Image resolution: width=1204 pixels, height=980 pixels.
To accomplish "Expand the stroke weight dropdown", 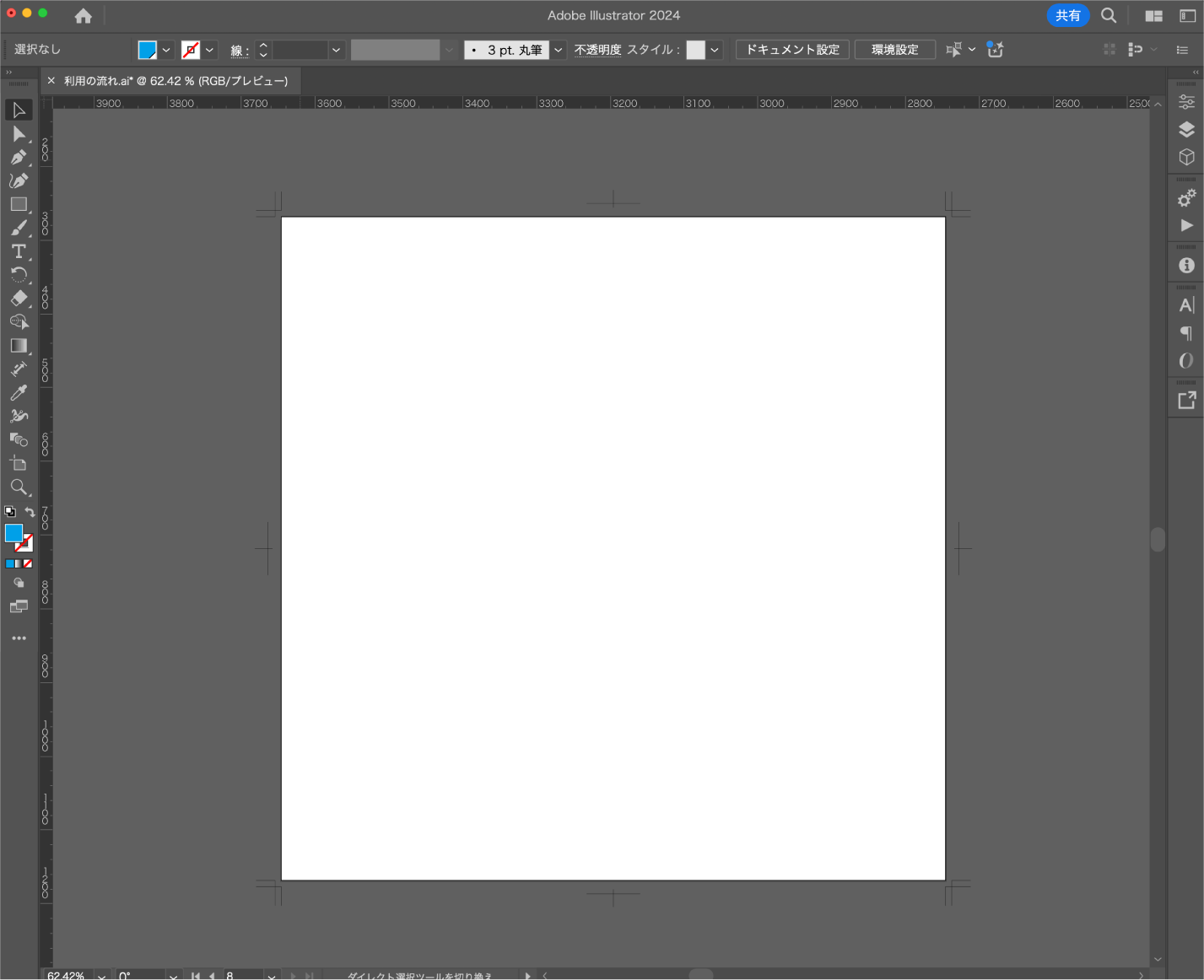I will pyautogui.click(x=336, y=50).
